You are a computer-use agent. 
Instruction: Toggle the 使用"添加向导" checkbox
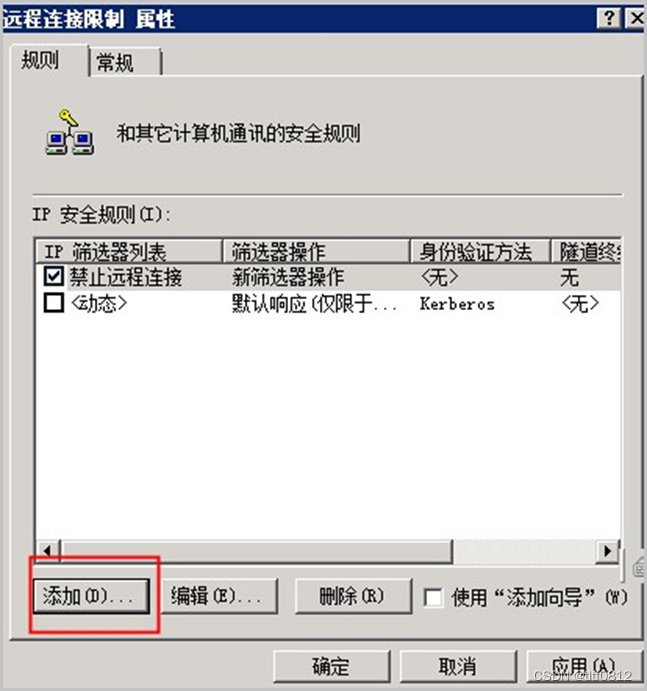click(433, 598)
